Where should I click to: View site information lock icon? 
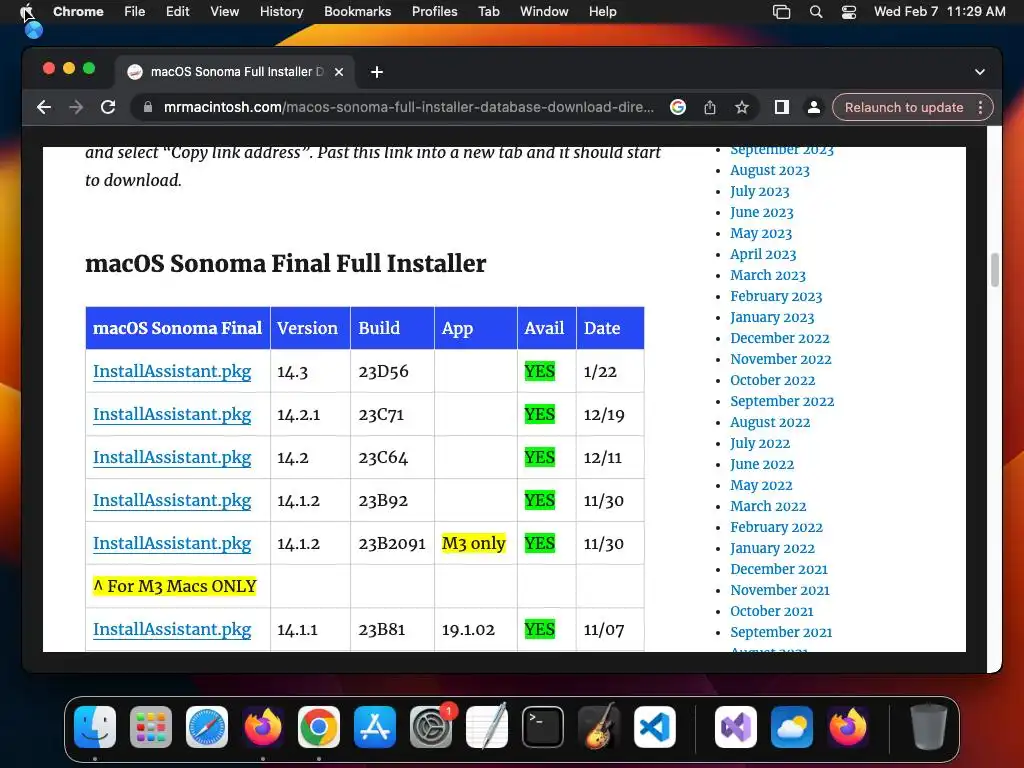pos(148,107)
